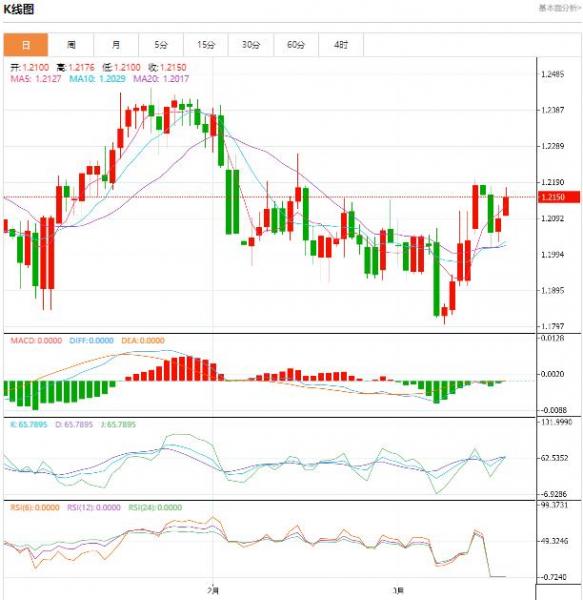Click the MA10 legend value
The width and height of the screenshot is (583, 600).
tap(97, 79)
